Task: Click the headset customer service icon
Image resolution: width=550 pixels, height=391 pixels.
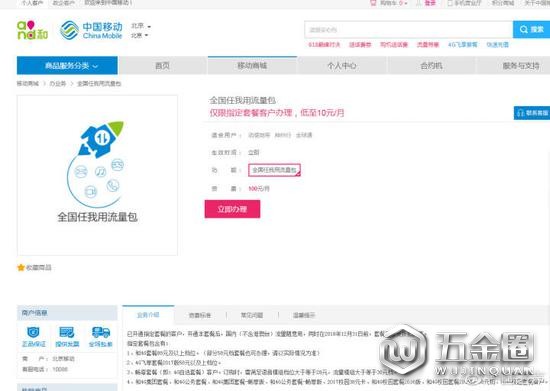Action: point(521,113)
